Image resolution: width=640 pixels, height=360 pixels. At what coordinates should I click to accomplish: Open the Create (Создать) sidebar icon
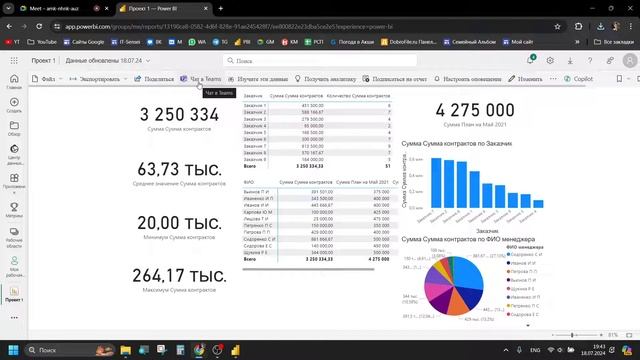pos(14,105)
